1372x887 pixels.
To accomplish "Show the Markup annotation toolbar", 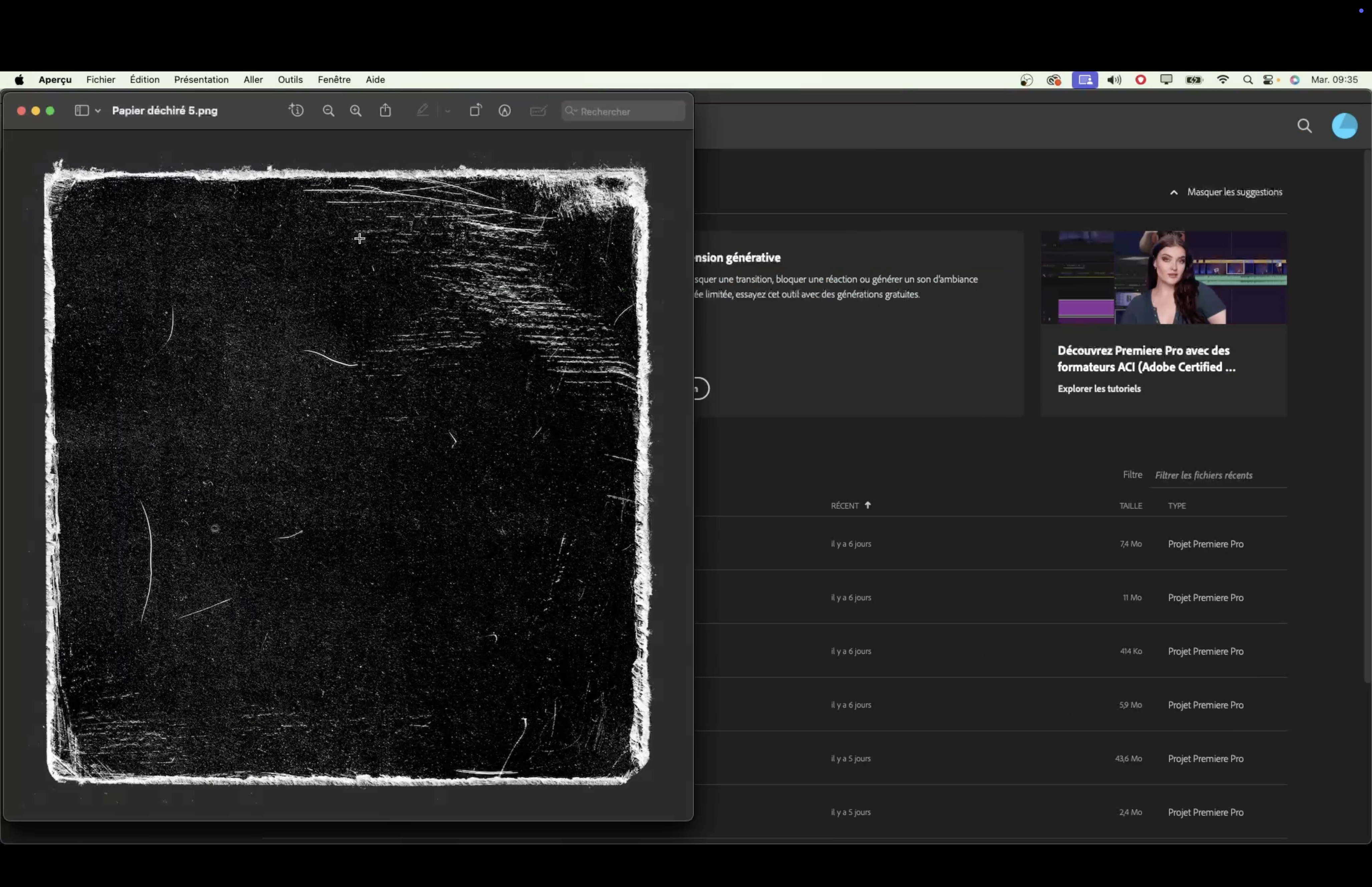I will click(505, 111).
